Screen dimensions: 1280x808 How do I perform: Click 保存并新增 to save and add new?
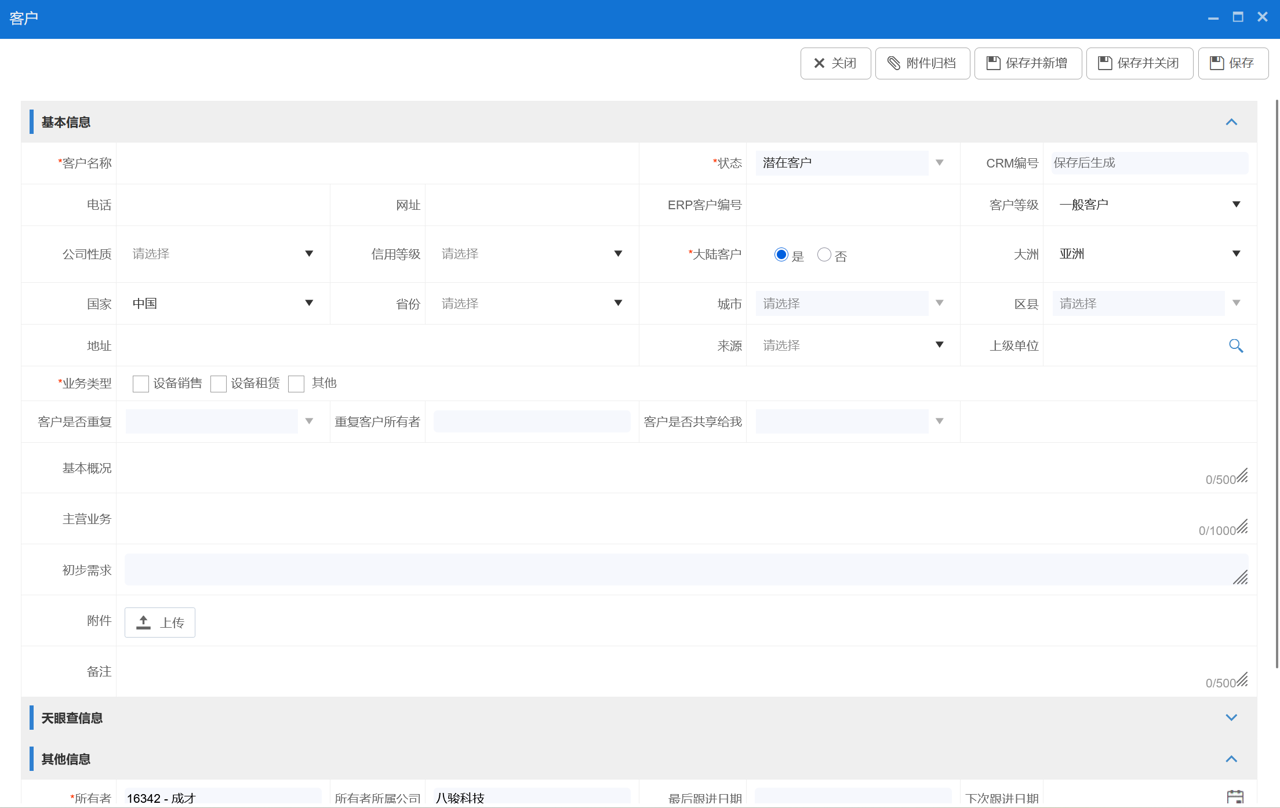(x=1027, y=63)
